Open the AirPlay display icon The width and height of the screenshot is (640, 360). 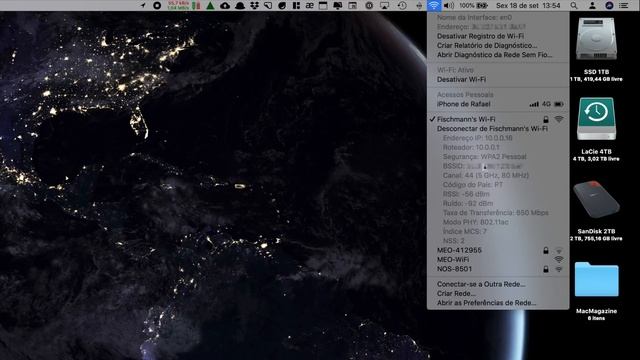click(x=384, y=5)
